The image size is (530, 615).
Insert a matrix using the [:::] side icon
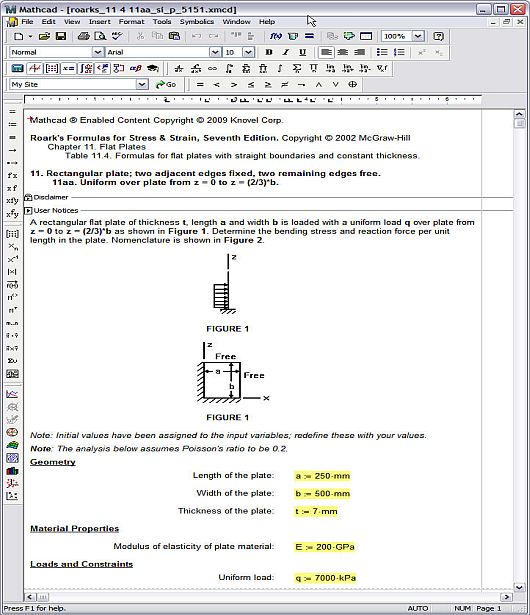tap(12, 234)
